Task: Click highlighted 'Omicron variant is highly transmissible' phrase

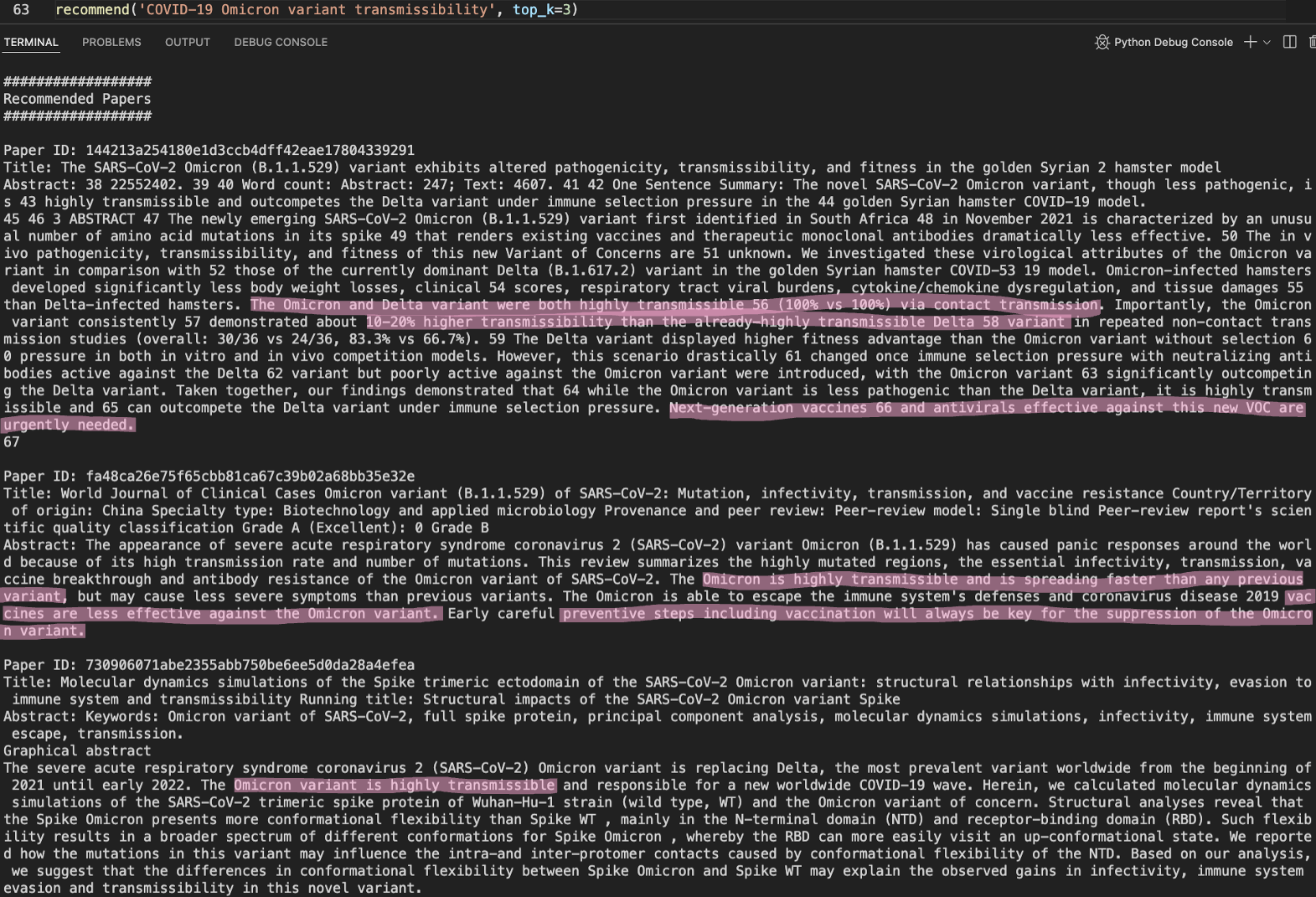Action: click(x=395, y=785)
